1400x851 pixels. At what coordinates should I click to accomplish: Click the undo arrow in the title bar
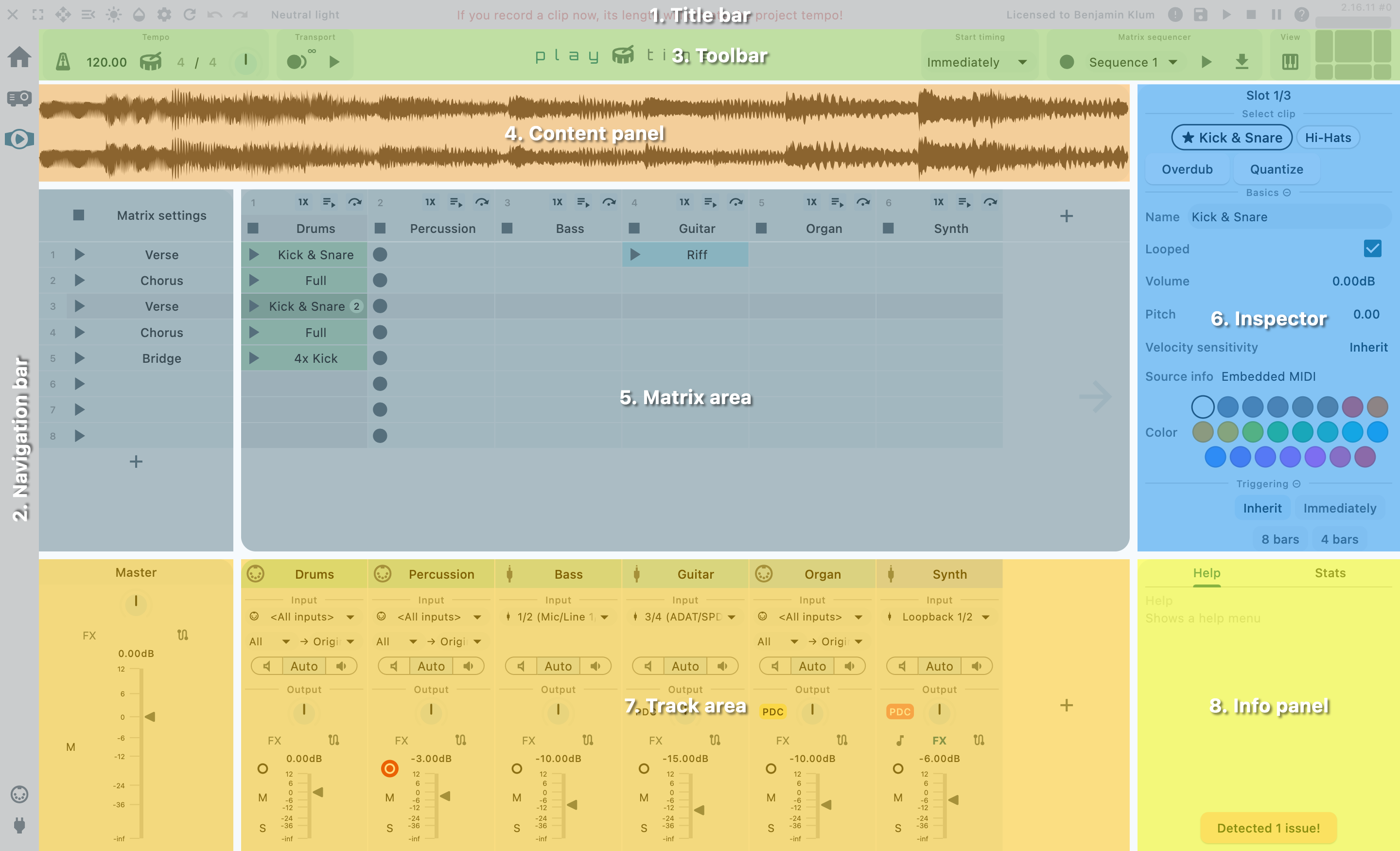[x=215, y=15]
